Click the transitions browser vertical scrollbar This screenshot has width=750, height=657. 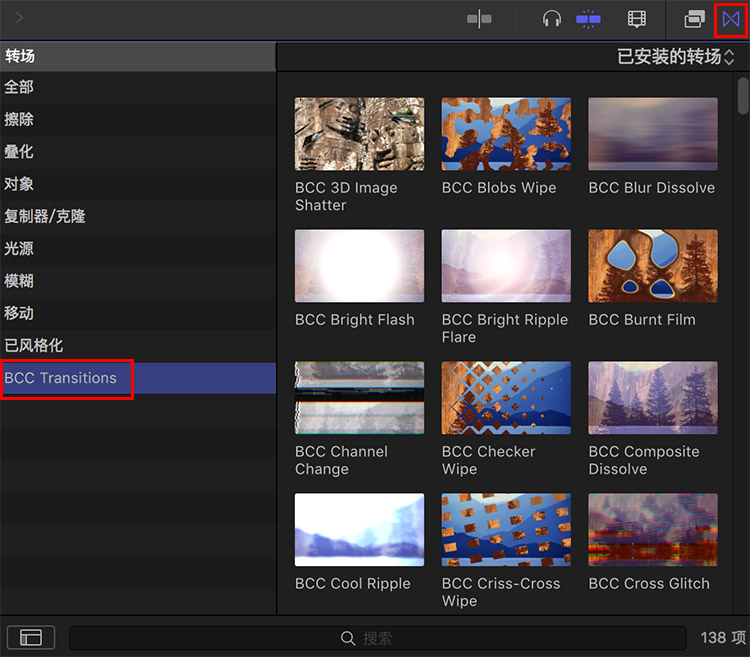(742, 96)
